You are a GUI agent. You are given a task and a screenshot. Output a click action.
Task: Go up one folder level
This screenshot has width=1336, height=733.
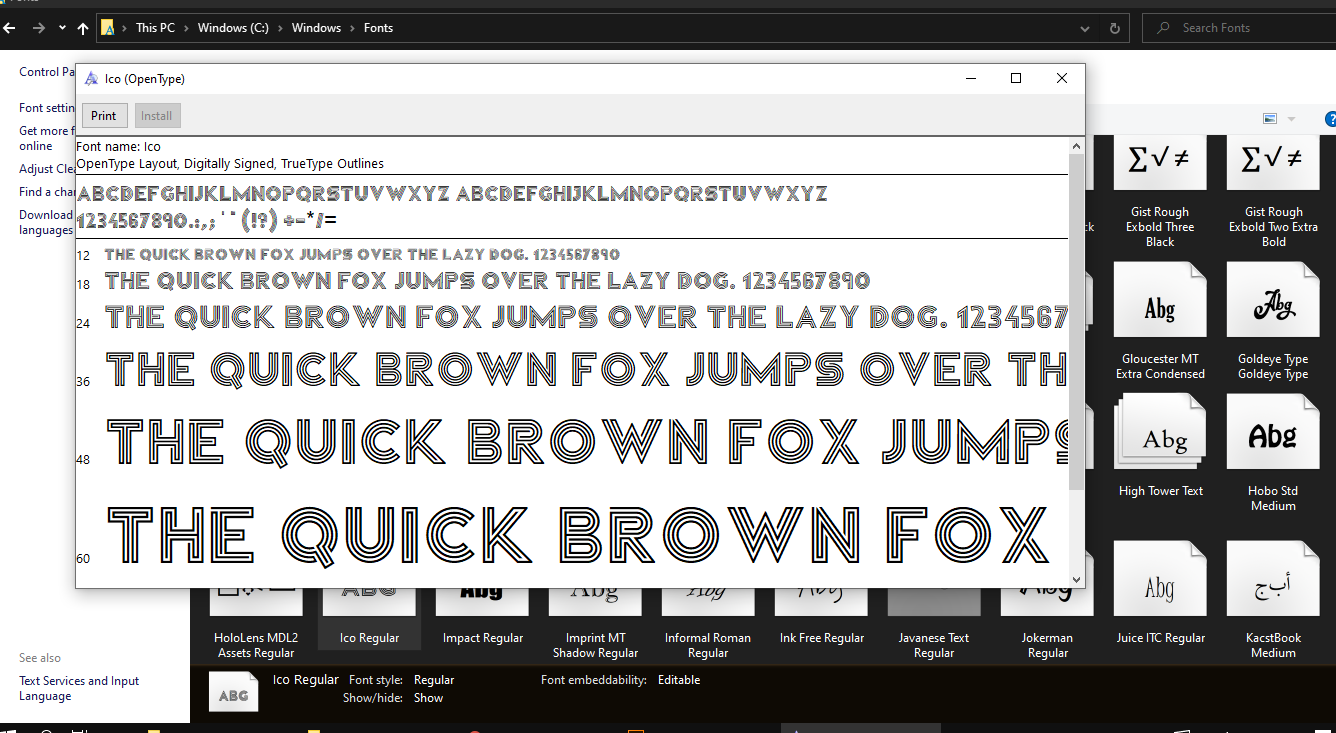point(83,28)
